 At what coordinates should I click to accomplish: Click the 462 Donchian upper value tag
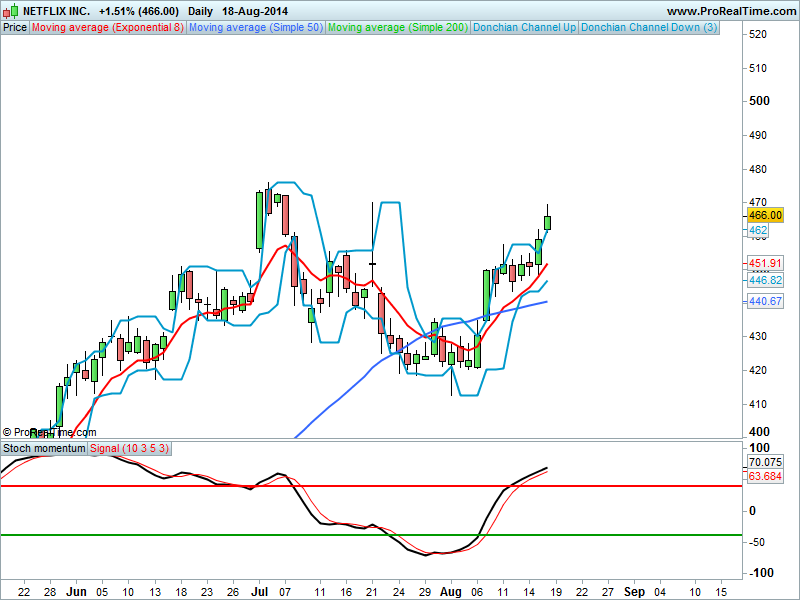tap(758, 231)
